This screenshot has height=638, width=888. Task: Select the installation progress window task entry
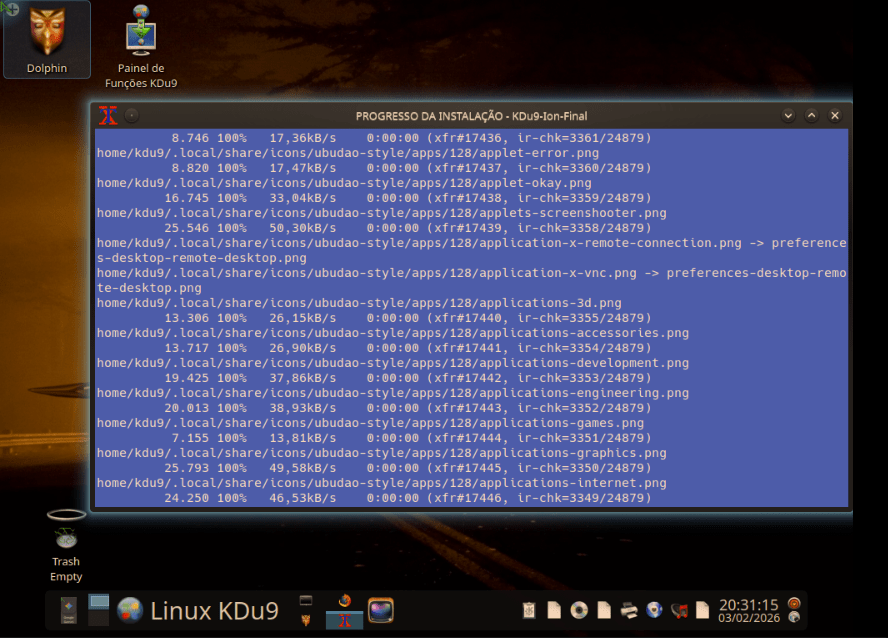[345, 620]
